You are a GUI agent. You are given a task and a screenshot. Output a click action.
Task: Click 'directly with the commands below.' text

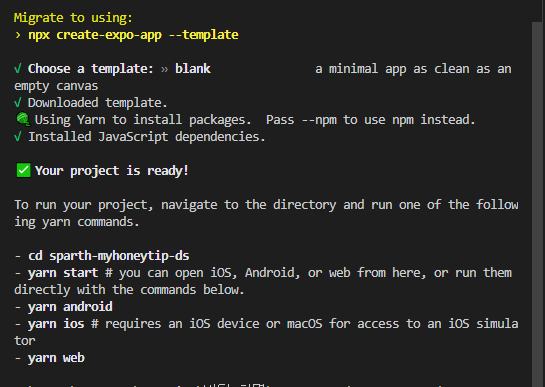129,290
